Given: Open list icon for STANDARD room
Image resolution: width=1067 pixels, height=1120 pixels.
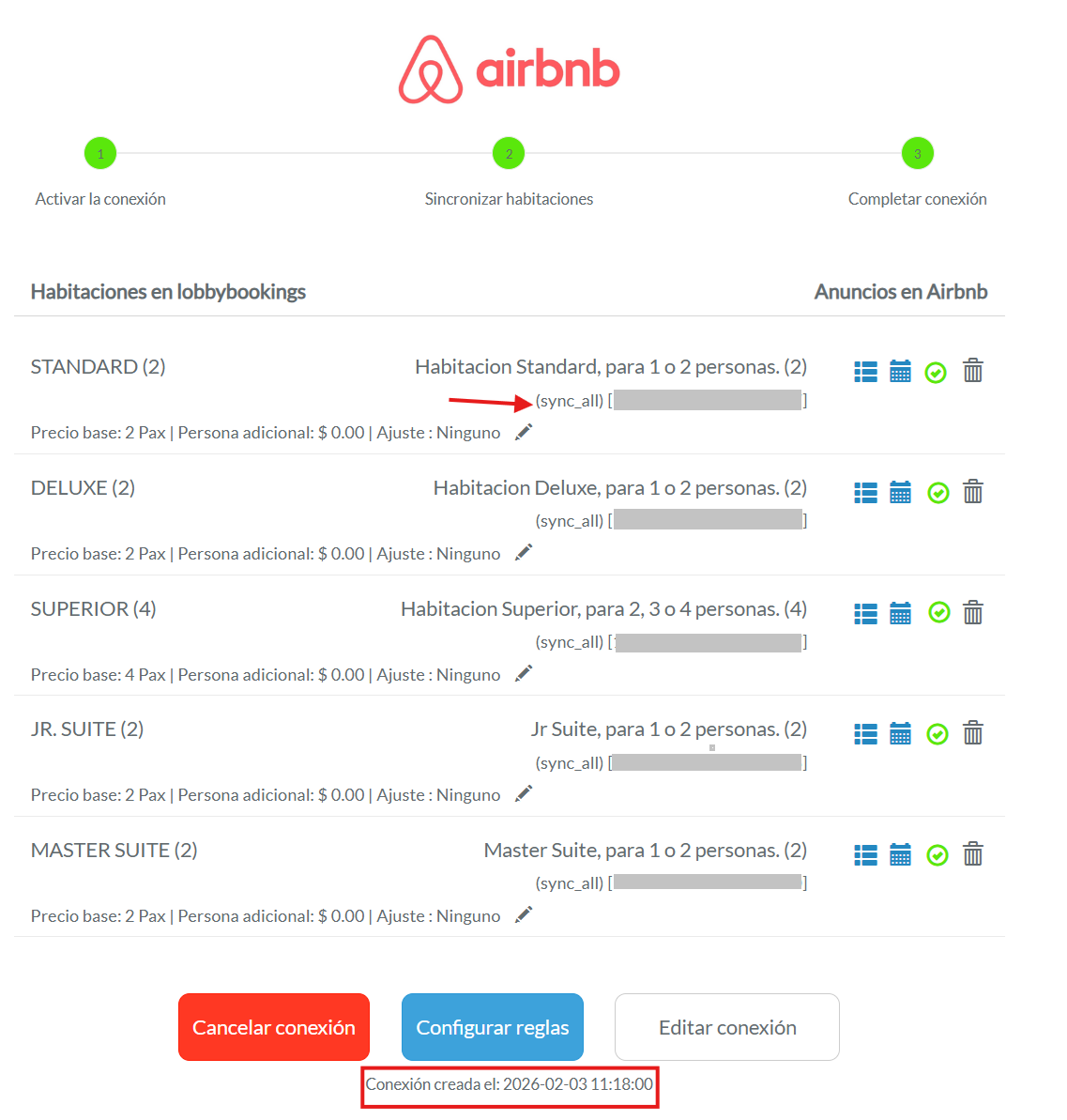Looking at the screenshot, I should [x=865, y=372].
